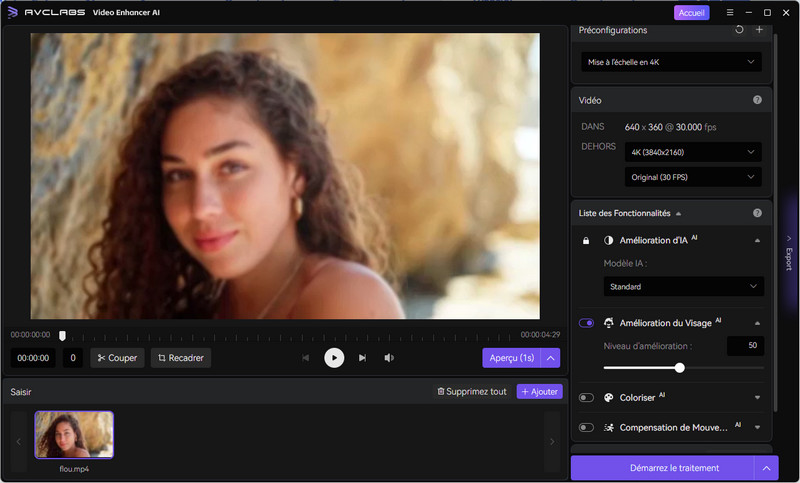Select the flou.mp4 thumbnail

(x=74, y=435)
